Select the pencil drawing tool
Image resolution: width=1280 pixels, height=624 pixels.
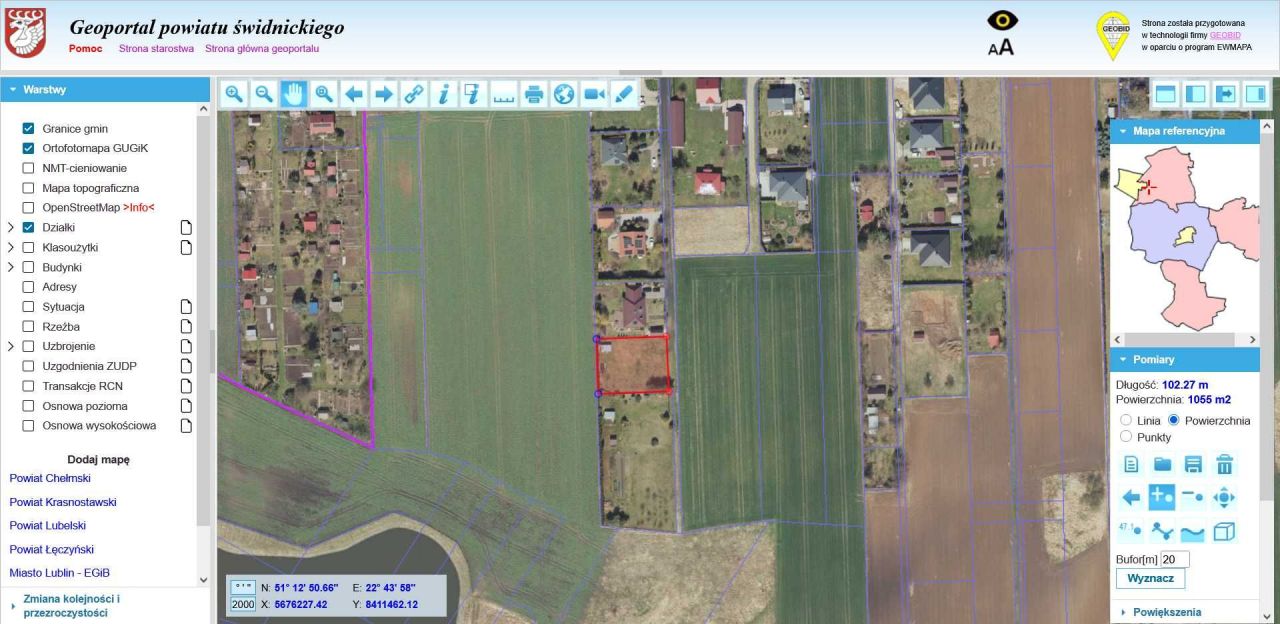tap(624, 94)
